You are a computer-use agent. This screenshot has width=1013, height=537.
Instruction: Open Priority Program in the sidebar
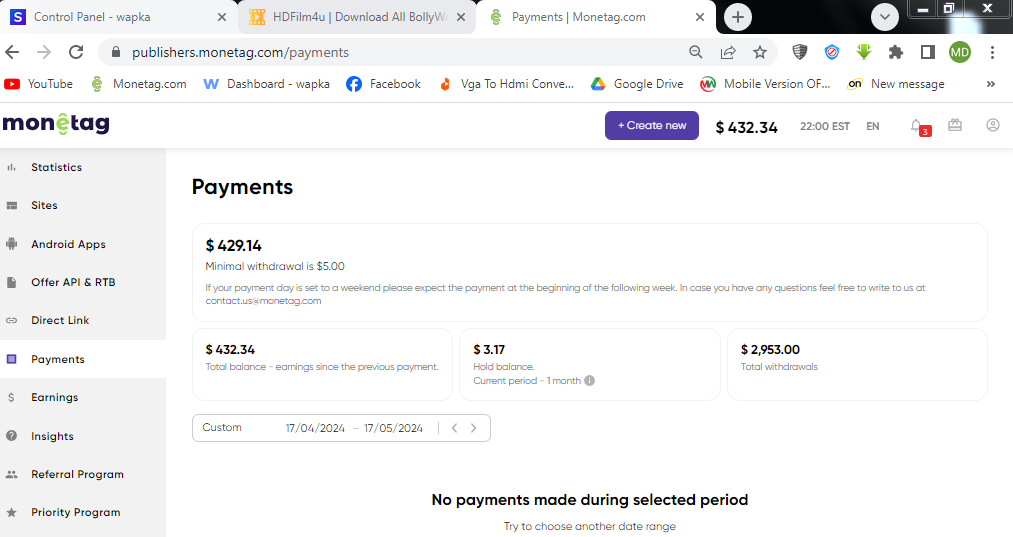tap(83, 512)
